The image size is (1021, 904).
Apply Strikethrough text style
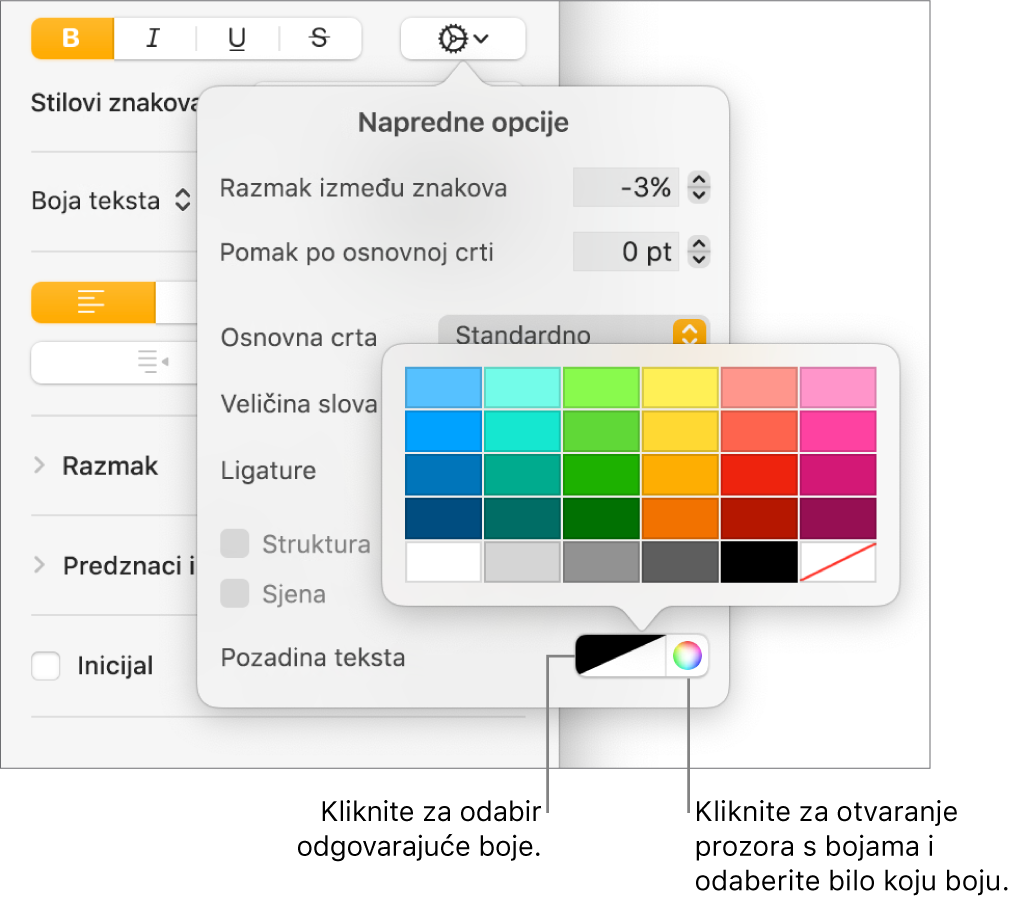pyautogui.click(x=320, y=38)
